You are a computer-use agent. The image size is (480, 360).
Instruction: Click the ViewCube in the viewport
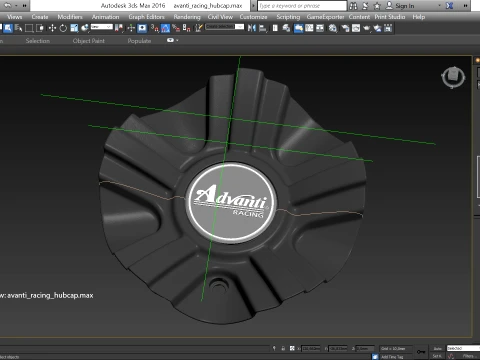click(453, 77)
